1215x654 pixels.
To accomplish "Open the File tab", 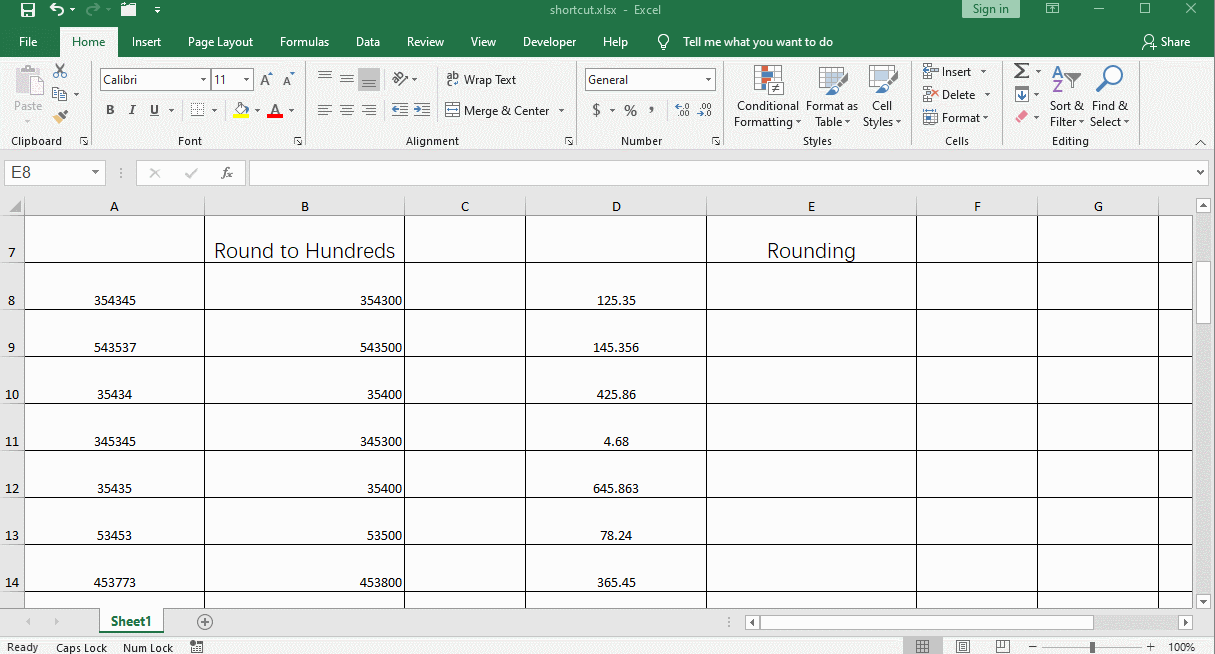I will (28, 42).
